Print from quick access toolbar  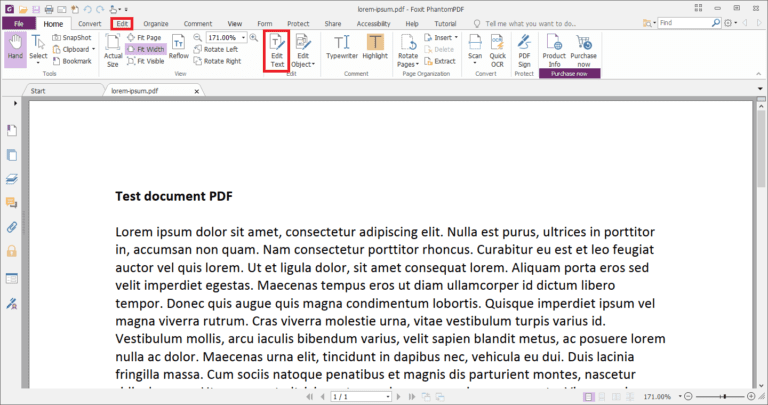tap(48, 9)
